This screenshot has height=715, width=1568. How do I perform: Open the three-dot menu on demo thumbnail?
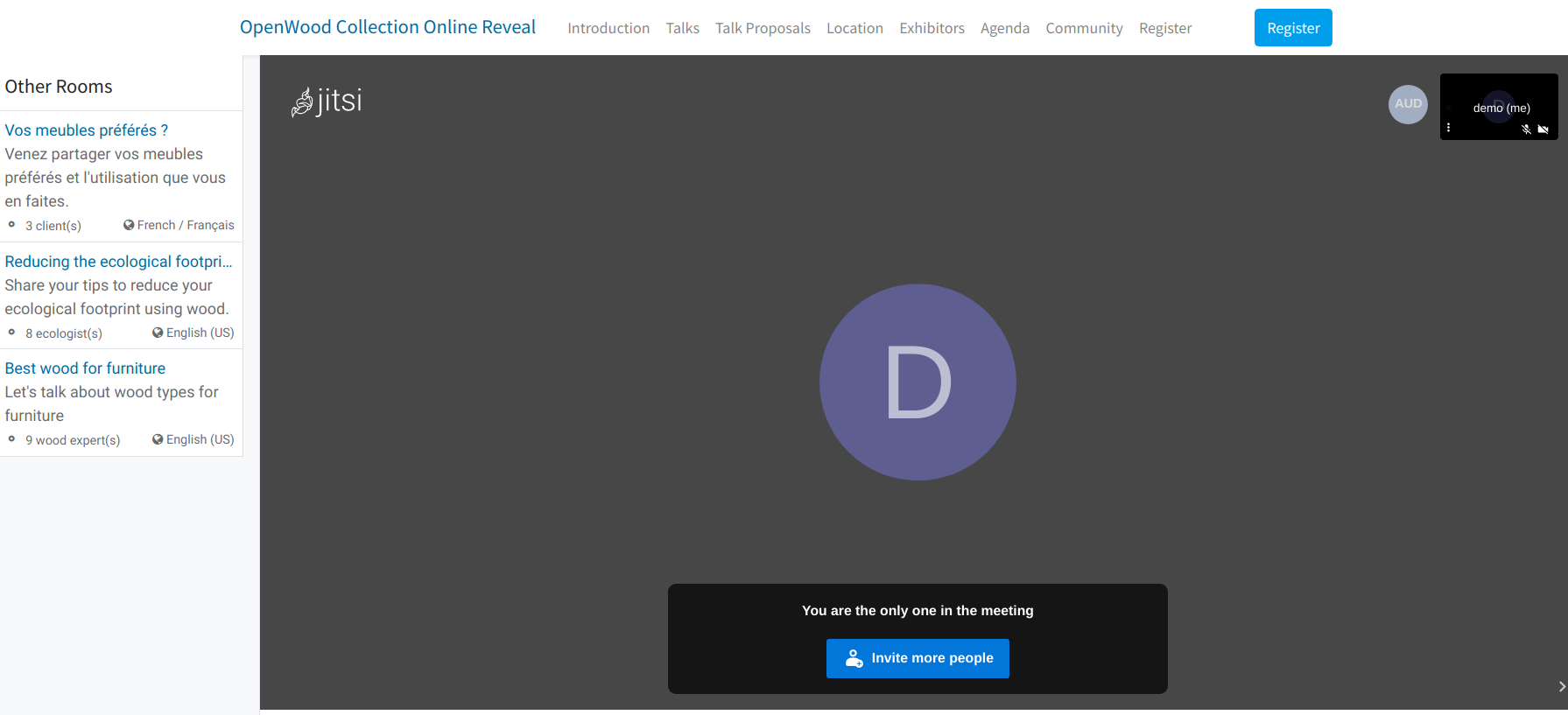(1448, 128)
